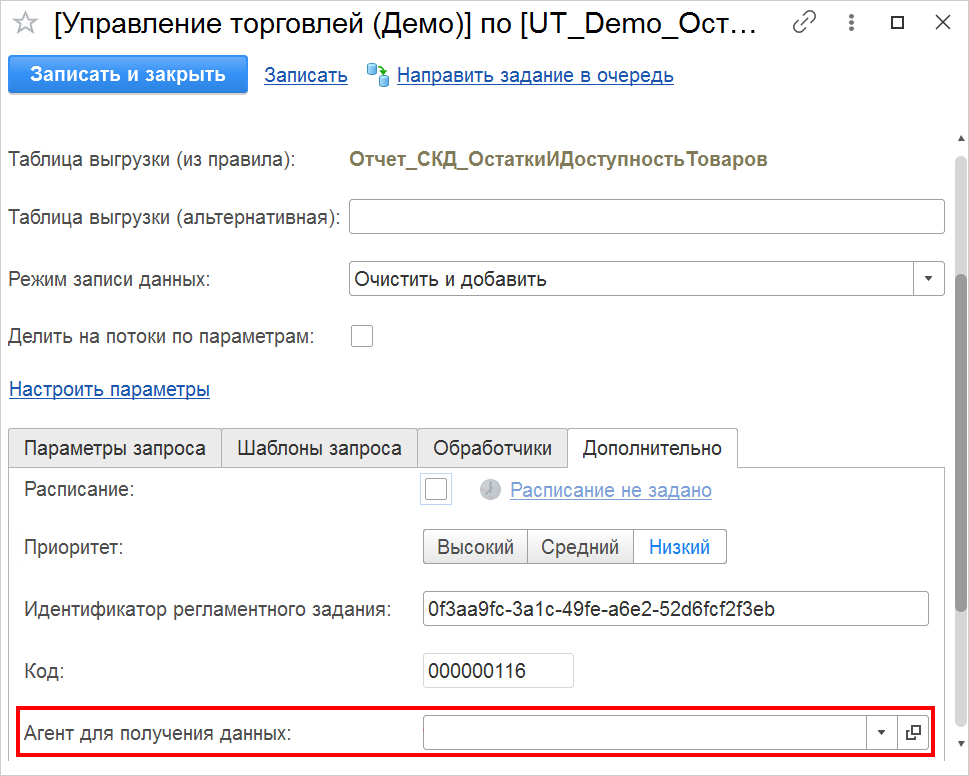Screen dimensions: 969x776
Task: Copy link with chain icon
Action: point(804,22)
